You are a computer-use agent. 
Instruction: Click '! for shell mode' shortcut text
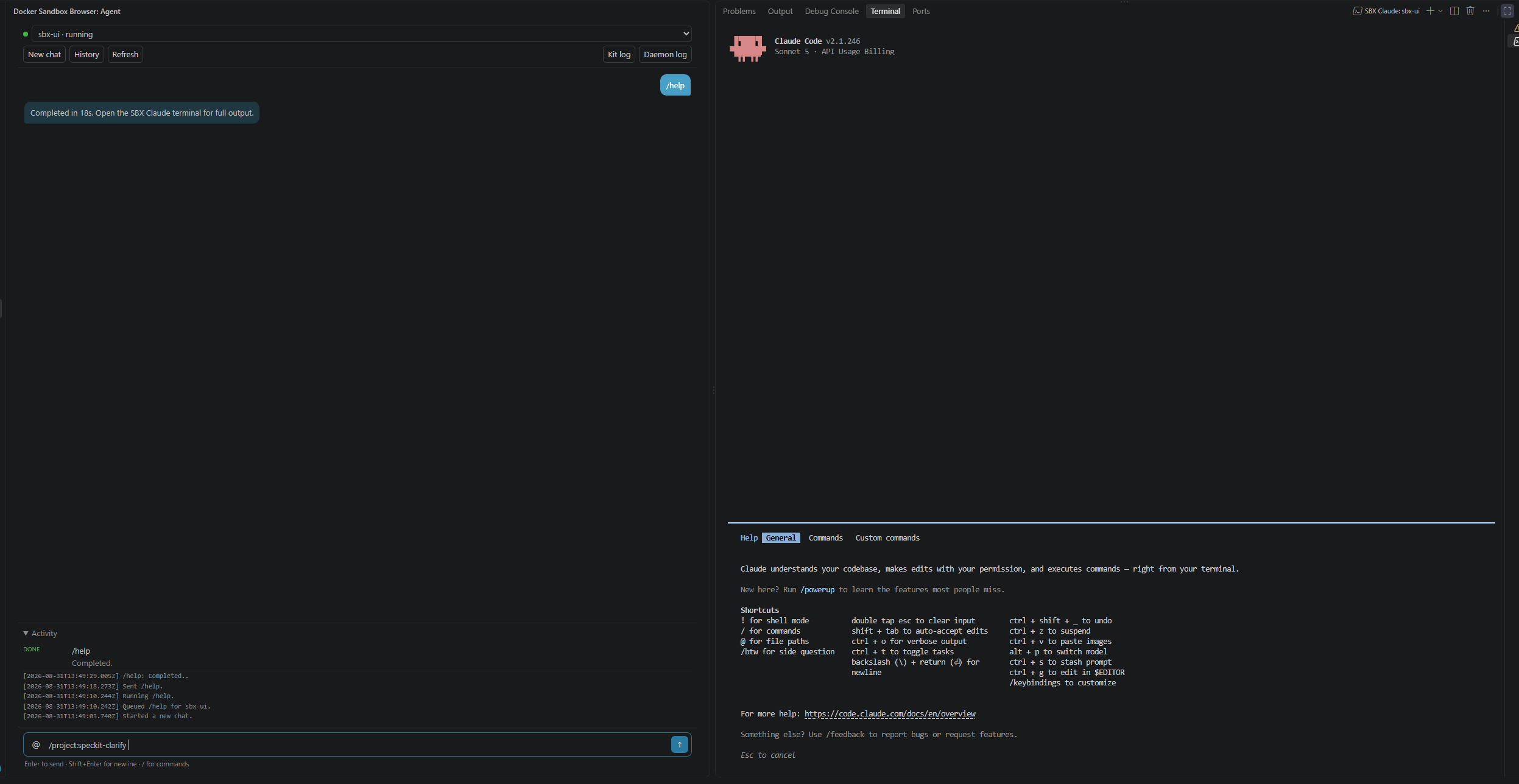[775, 621]
